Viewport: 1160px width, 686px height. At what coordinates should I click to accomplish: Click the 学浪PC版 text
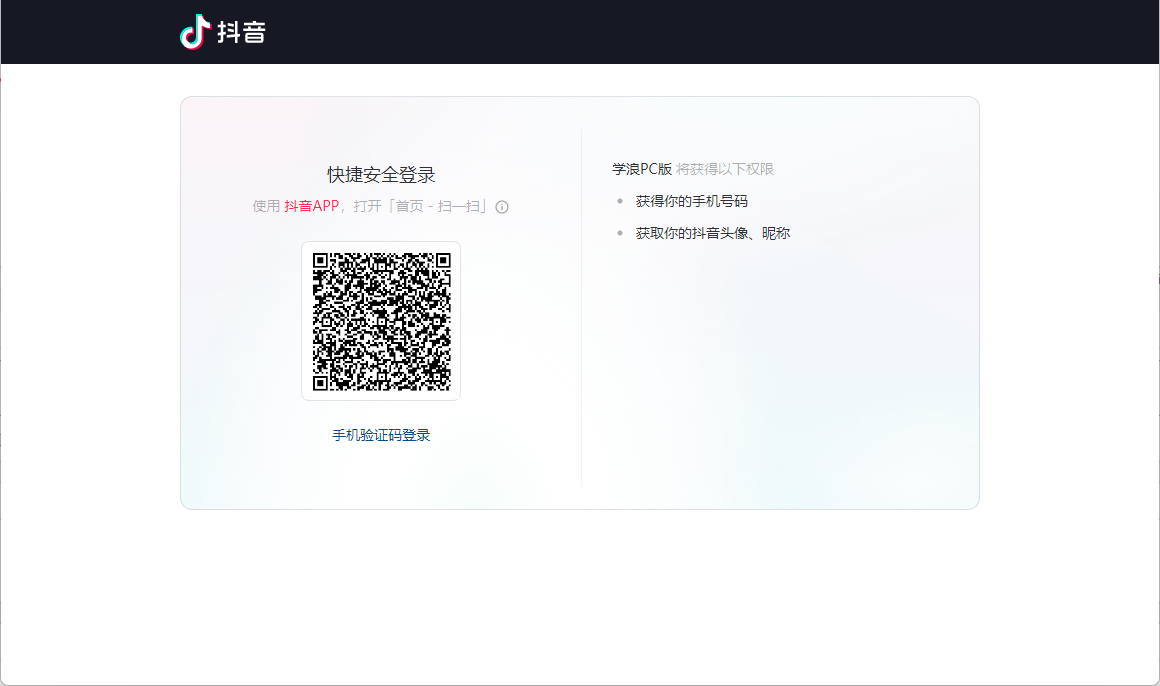[641, 169]
